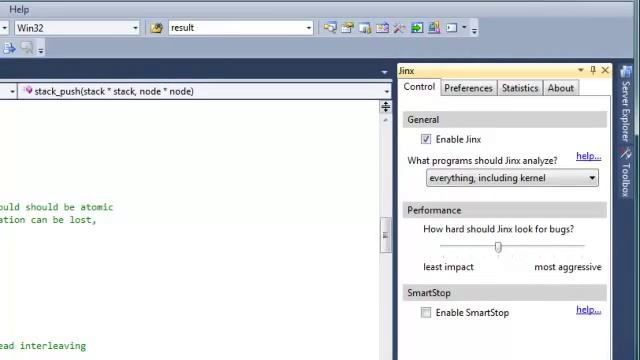Open Solution Explorer from the toolbar
640x360 pixels.
[x=330, y=28]
